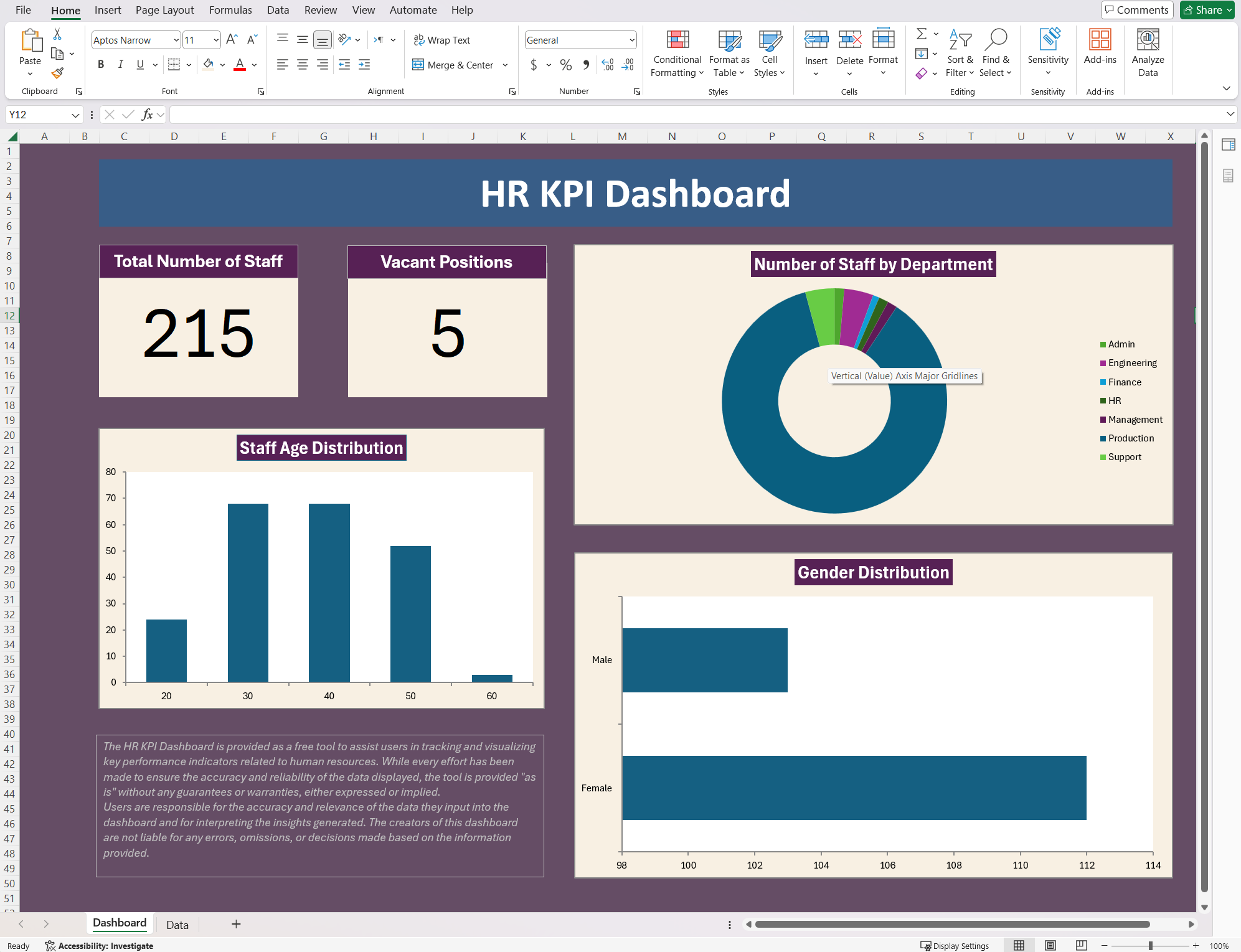Open the Data sheet tab
This screenshot has width=1241, height=952.
pyautogui.click(x=177, y=925)
